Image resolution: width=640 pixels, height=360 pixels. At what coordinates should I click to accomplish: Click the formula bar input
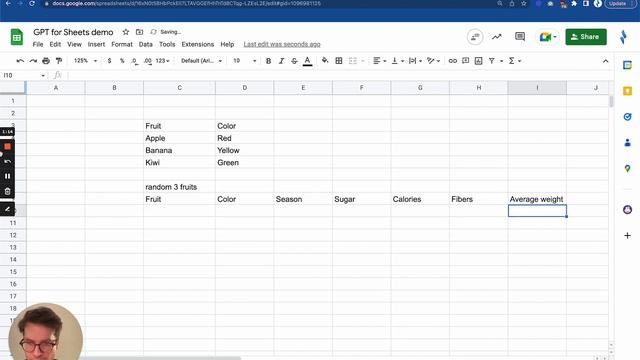[x=339, y=76]
